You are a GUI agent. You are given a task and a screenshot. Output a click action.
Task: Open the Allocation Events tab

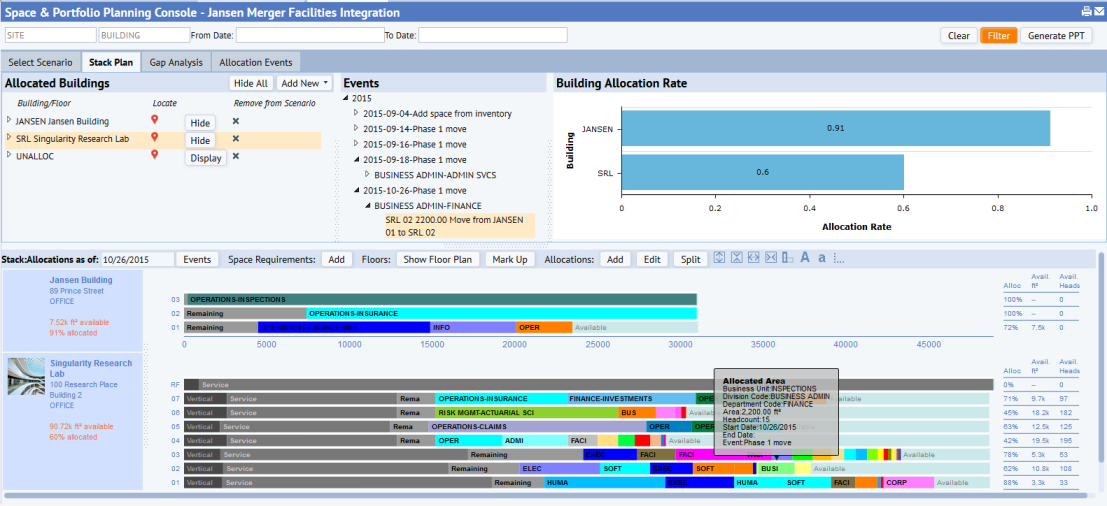pyautogui.click(x=256, y=62)
